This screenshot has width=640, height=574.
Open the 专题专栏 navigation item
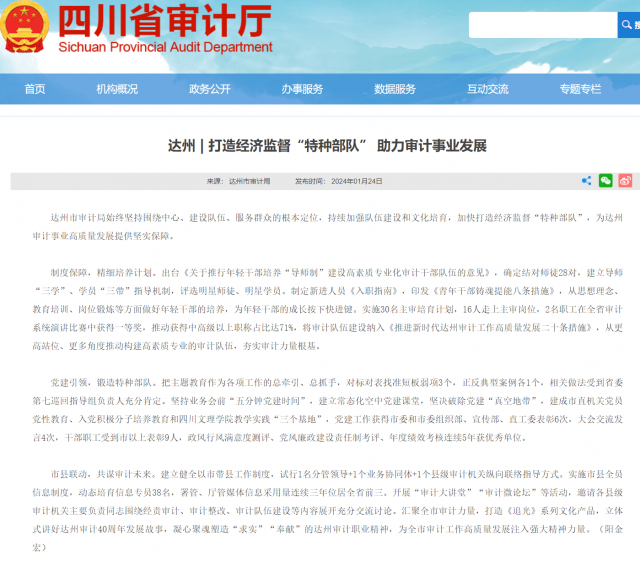580,89
